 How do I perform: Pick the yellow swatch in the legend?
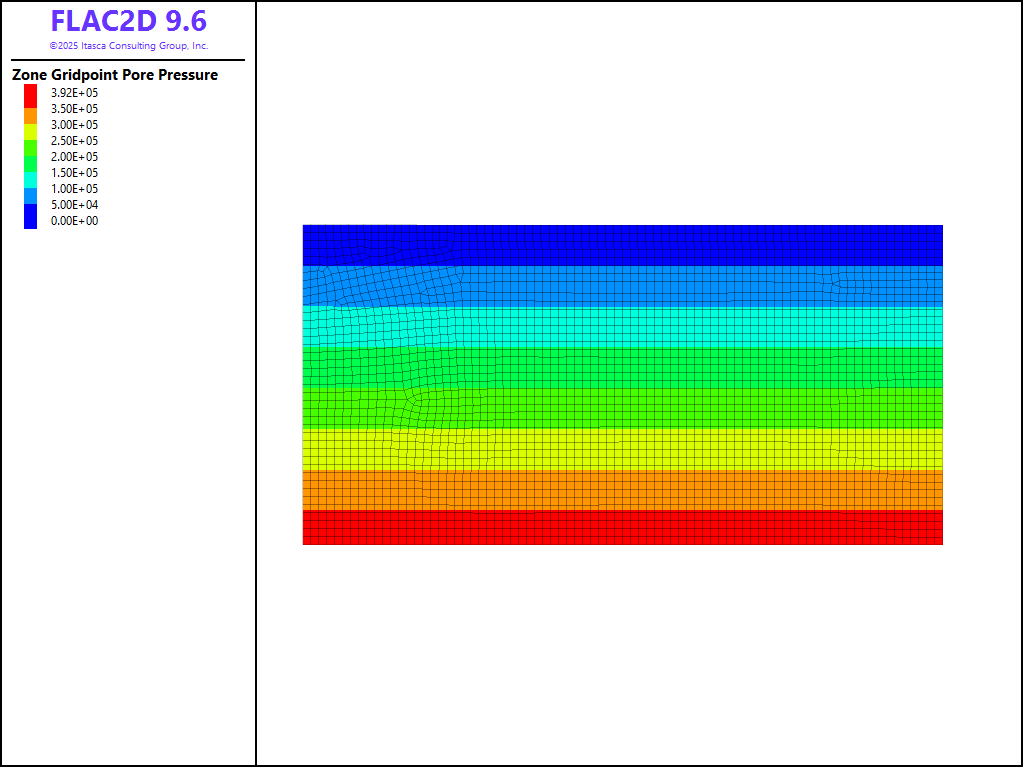[x=30, y=131]
